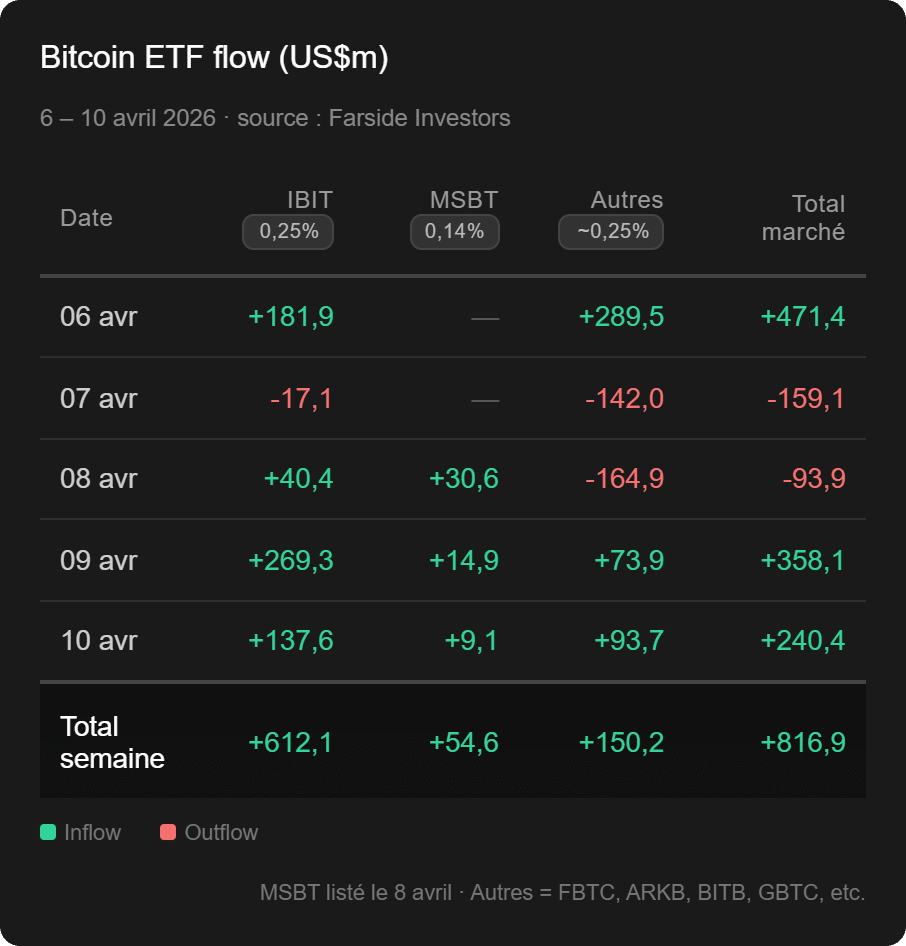Select the Total marché column header

coord(803,218)
